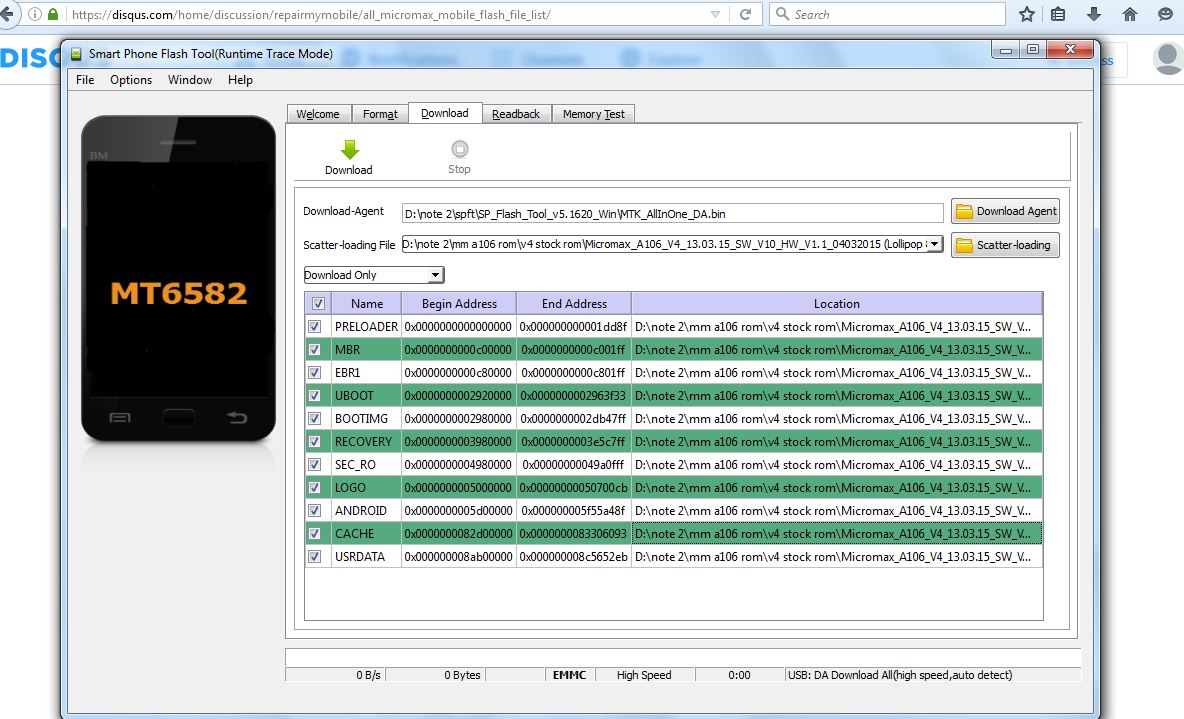The height and width of the screenshot is (719, 1184).
Task: Click the BOOTIMG name cell
Action: pos(366,418)
